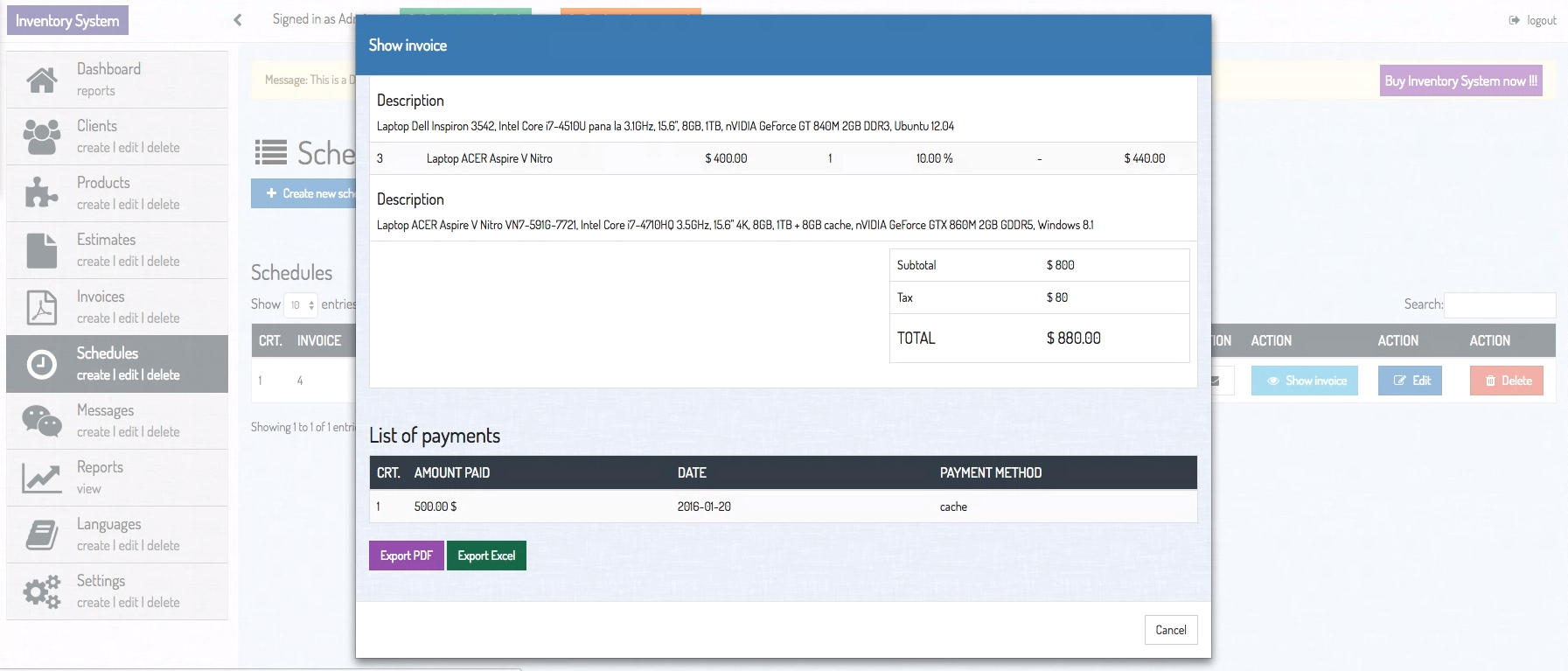Image resolution: width=1568 pixels, height=671 pixels.
Task: Click the Products puzzle piece icon
Action: coord(41,193)
